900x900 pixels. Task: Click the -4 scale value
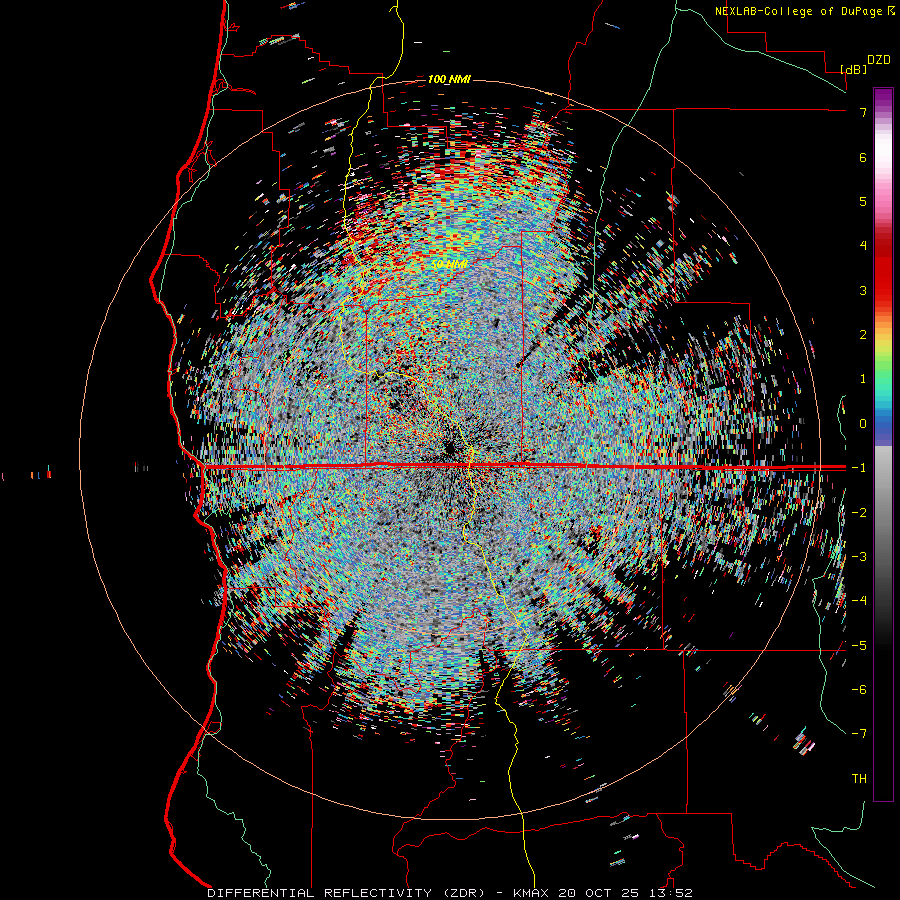click(x=859, y=601)
